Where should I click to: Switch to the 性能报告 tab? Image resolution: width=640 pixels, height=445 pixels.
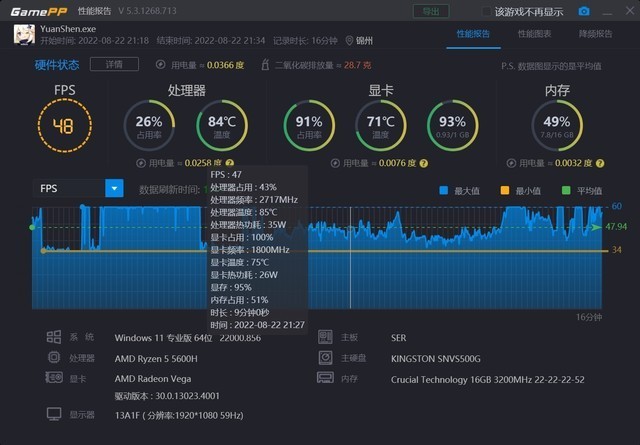tap(473, 34)
